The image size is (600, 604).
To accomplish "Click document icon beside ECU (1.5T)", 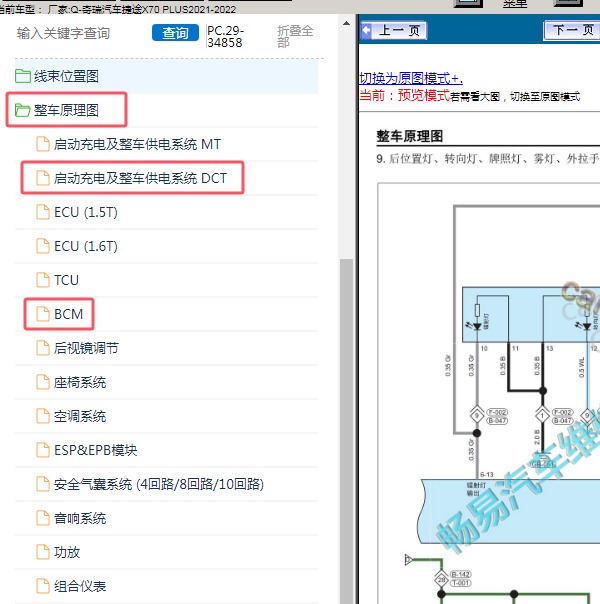I will point(43,212).
